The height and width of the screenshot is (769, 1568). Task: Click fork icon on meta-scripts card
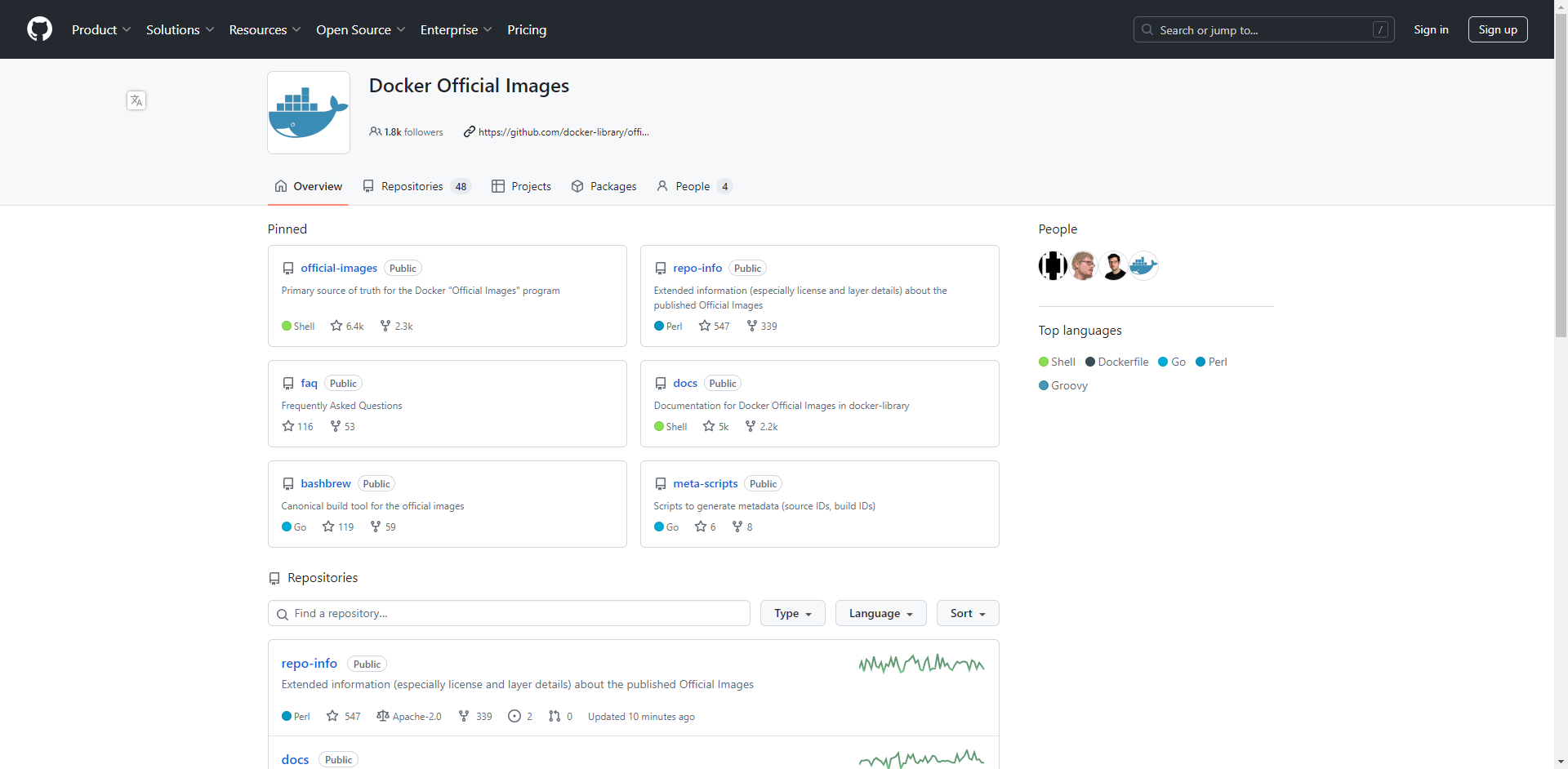pyautogui.click(x=737, y=527)
